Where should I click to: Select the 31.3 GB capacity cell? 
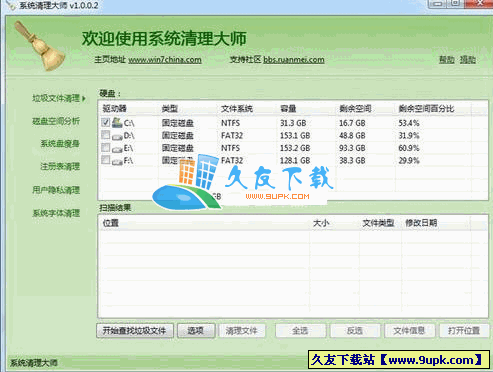293,123
